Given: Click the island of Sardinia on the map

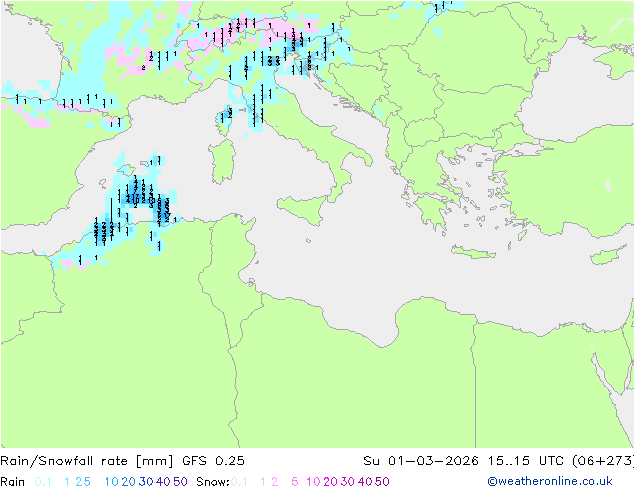Looking at the screenshot, I should coord(222,161).
